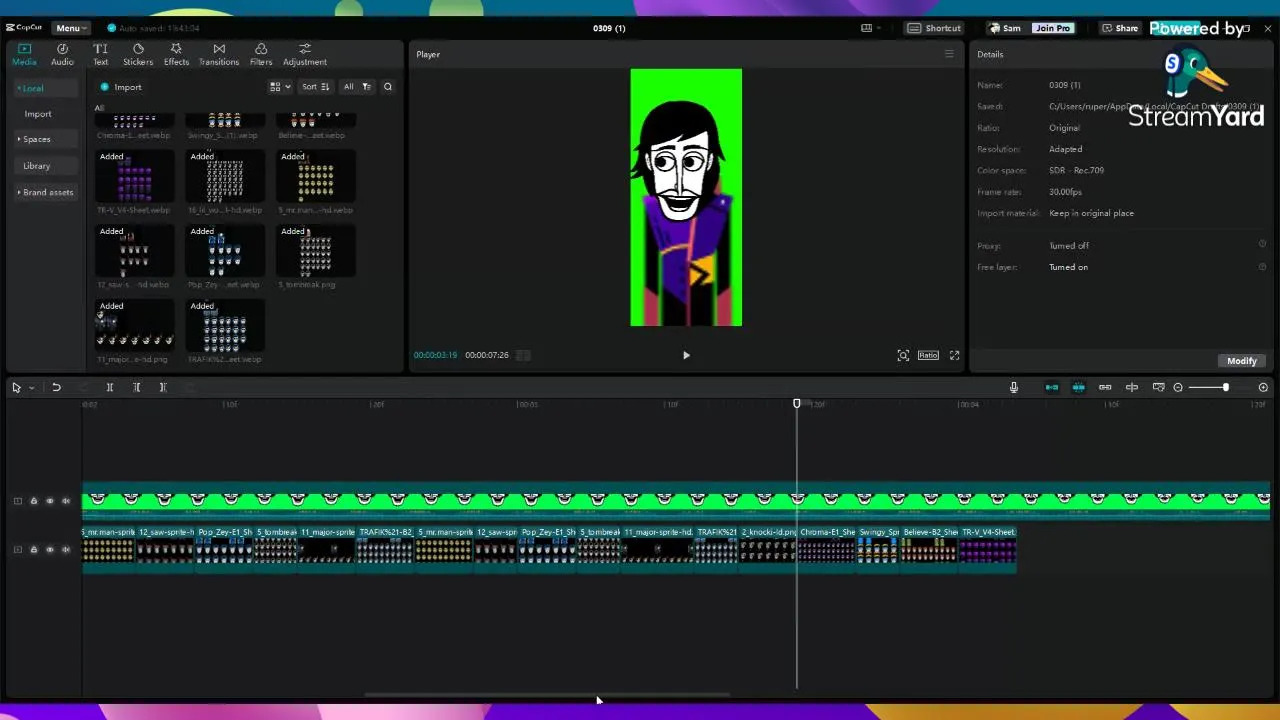Open the grid view mode dropdown

[x=280, y=87]
